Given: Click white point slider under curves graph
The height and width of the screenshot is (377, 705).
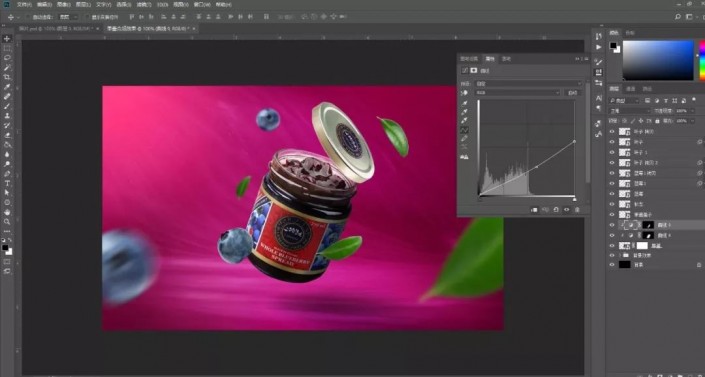Looking at the screenshot, I should (574, 198).
